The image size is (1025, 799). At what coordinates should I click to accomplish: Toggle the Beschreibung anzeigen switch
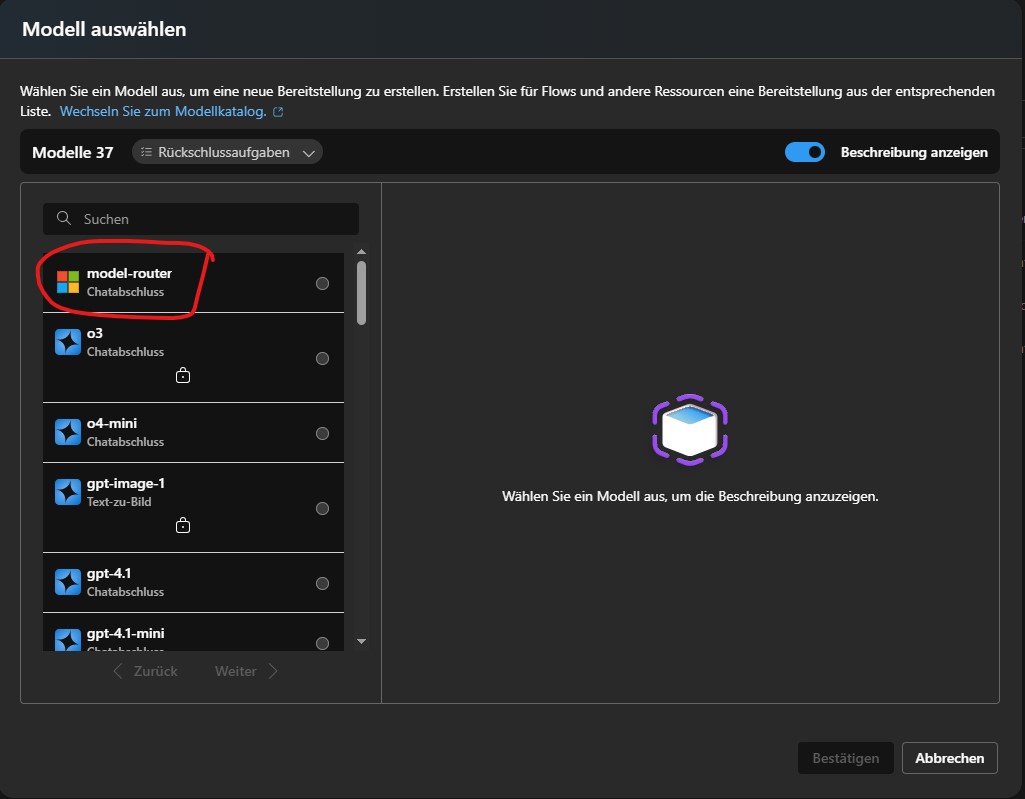[805, 152]
